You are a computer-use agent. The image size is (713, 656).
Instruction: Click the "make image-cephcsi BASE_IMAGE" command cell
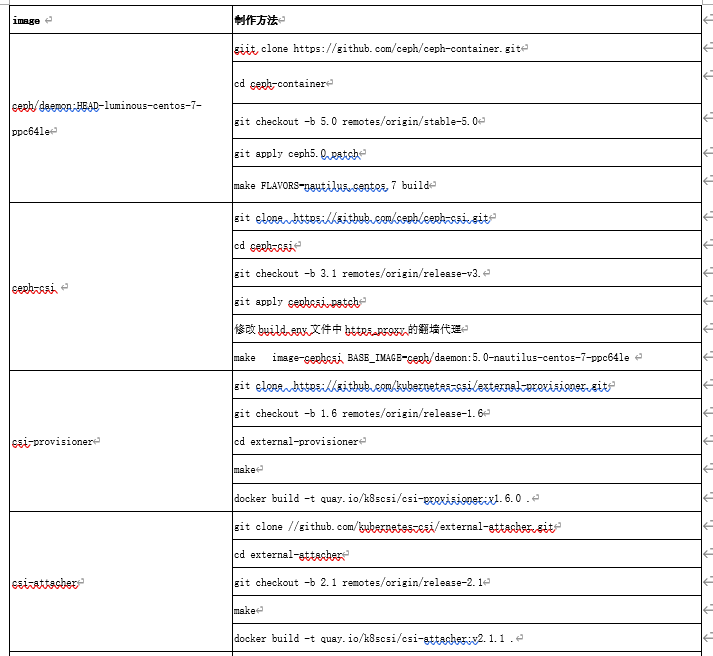click(x=467, y=357)
